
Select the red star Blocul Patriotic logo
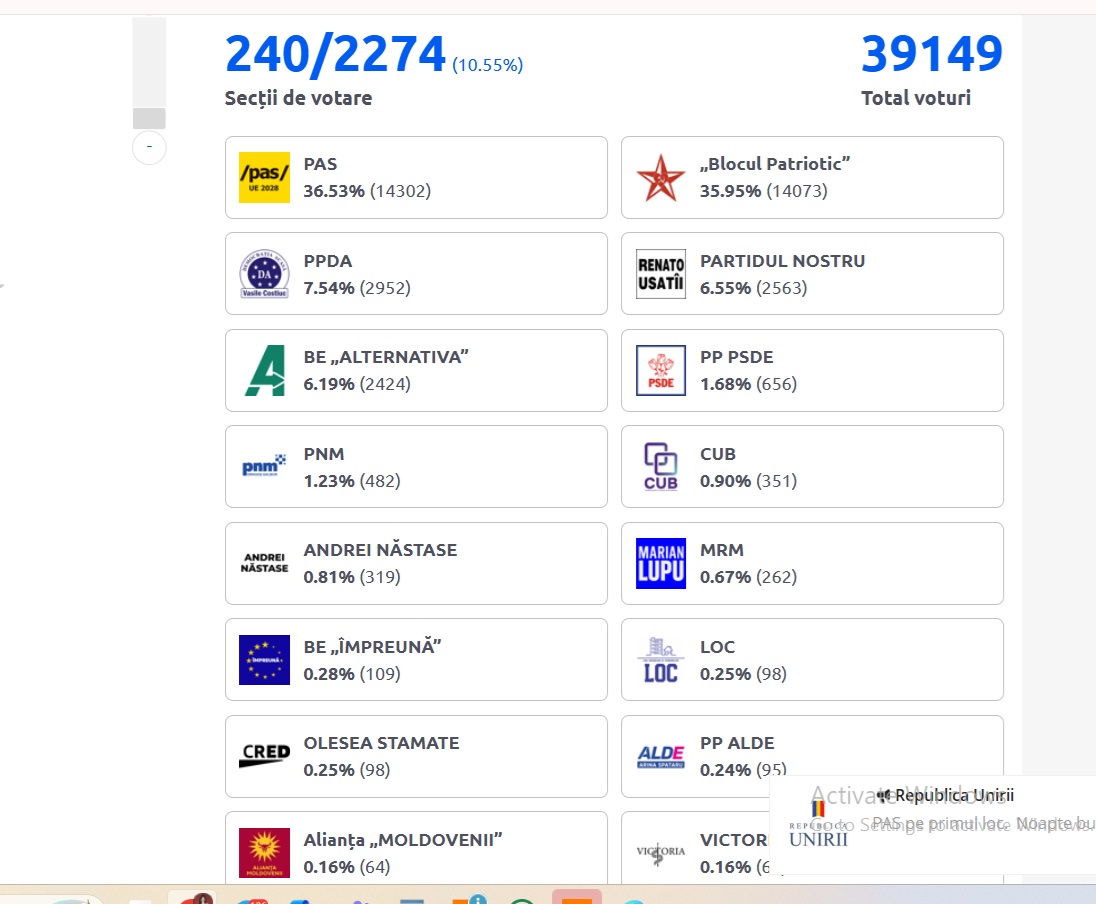click(661, 177)
